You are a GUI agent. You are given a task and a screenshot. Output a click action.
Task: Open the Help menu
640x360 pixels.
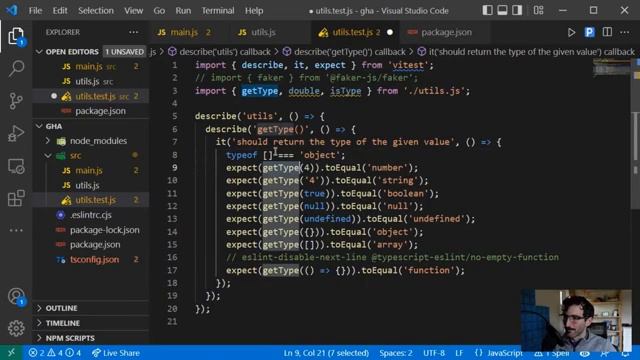pos(254,10)
